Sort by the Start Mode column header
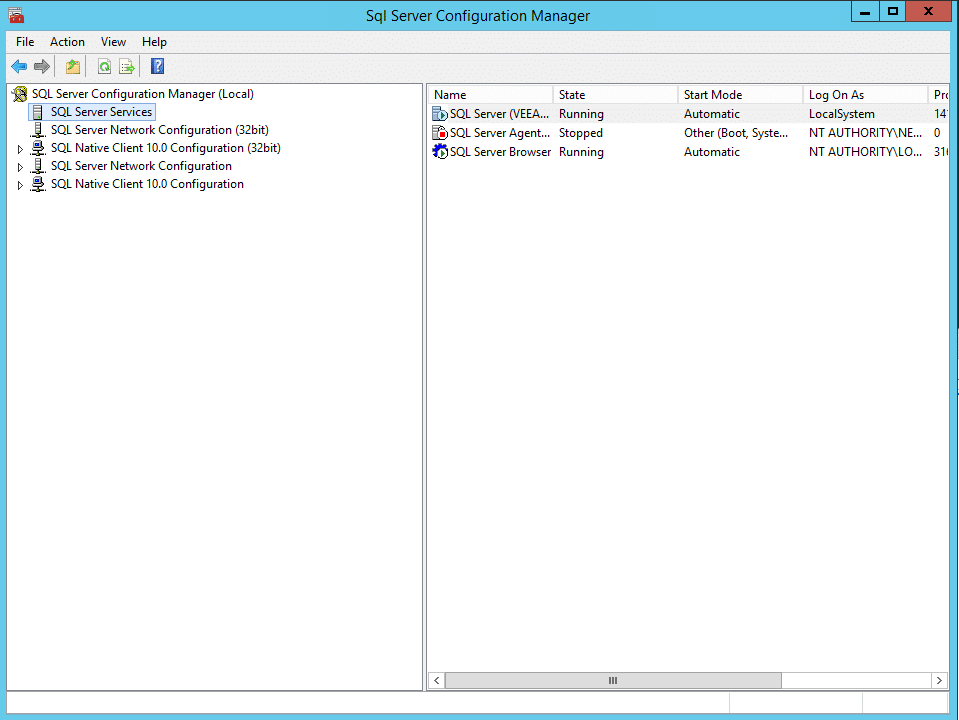The height and width of the screenshot is (720, 959). 740,95
